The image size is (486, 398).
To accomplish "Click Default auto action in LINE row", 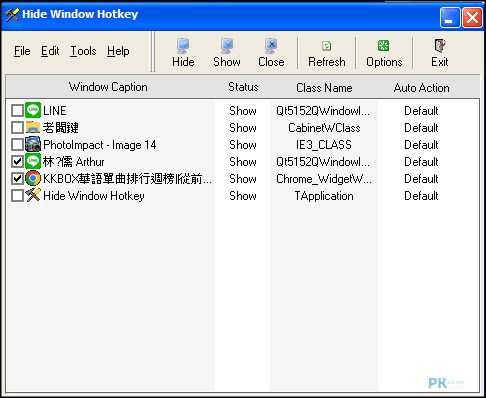I will [421, 111].
